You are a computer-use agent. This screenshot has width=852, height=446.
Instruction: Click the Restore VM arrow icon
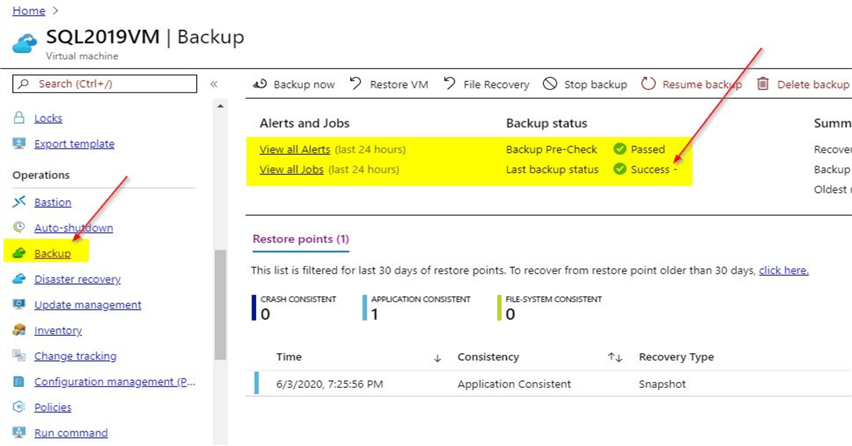[355, 84]
